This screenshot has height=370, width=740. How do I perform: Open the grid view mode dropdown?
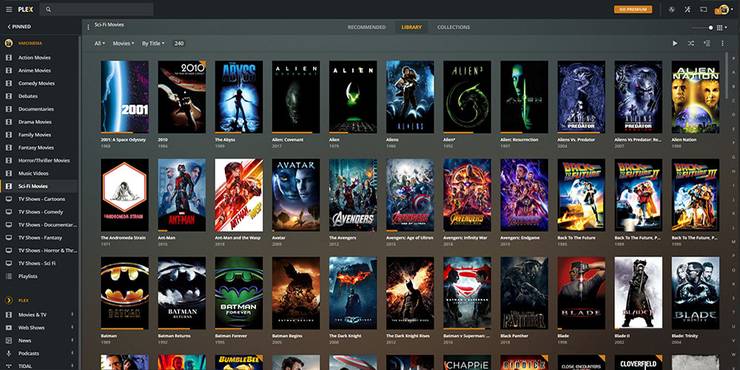coord(722,28)
